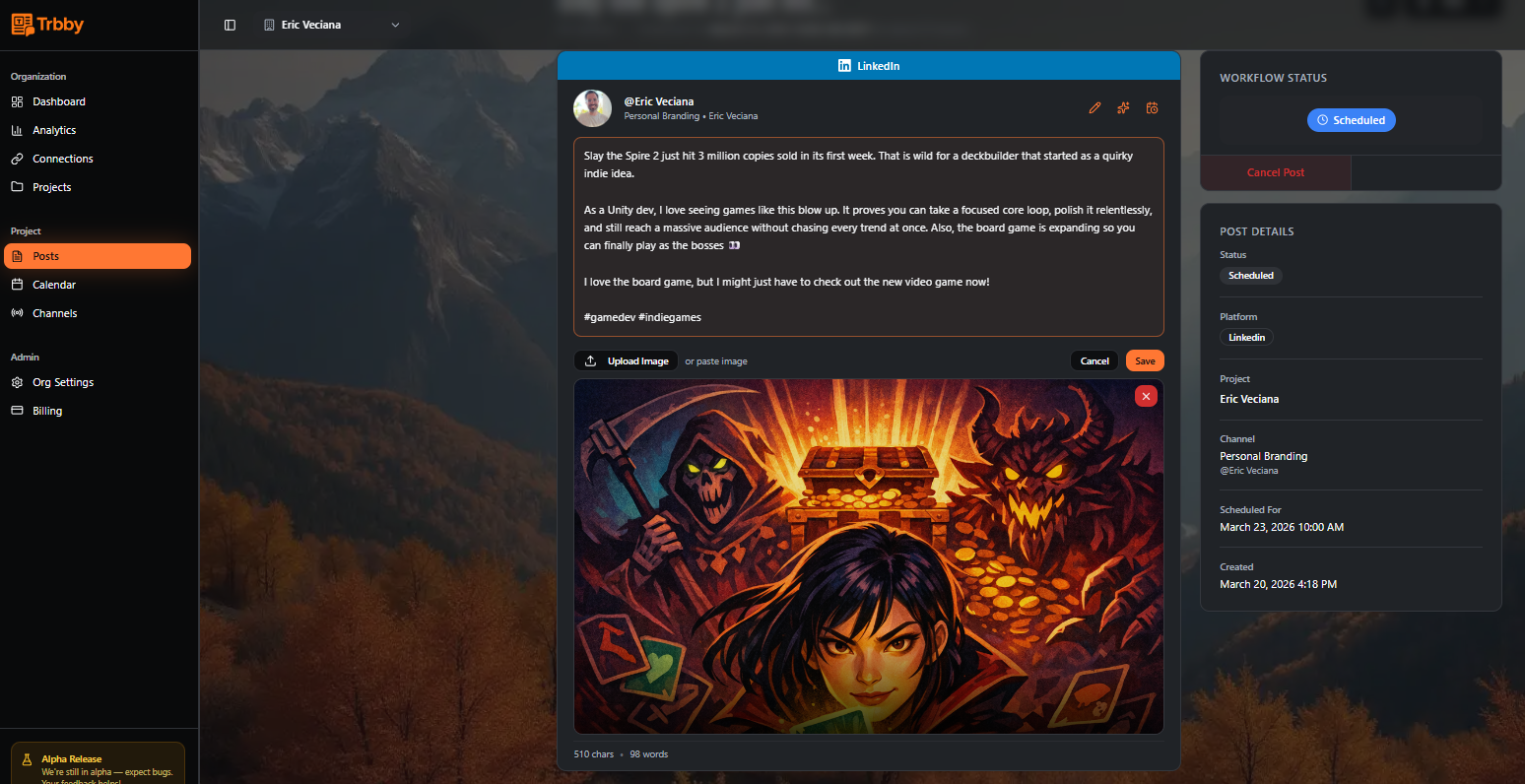Click the pencil edit icon on the post

(1094, 108)
